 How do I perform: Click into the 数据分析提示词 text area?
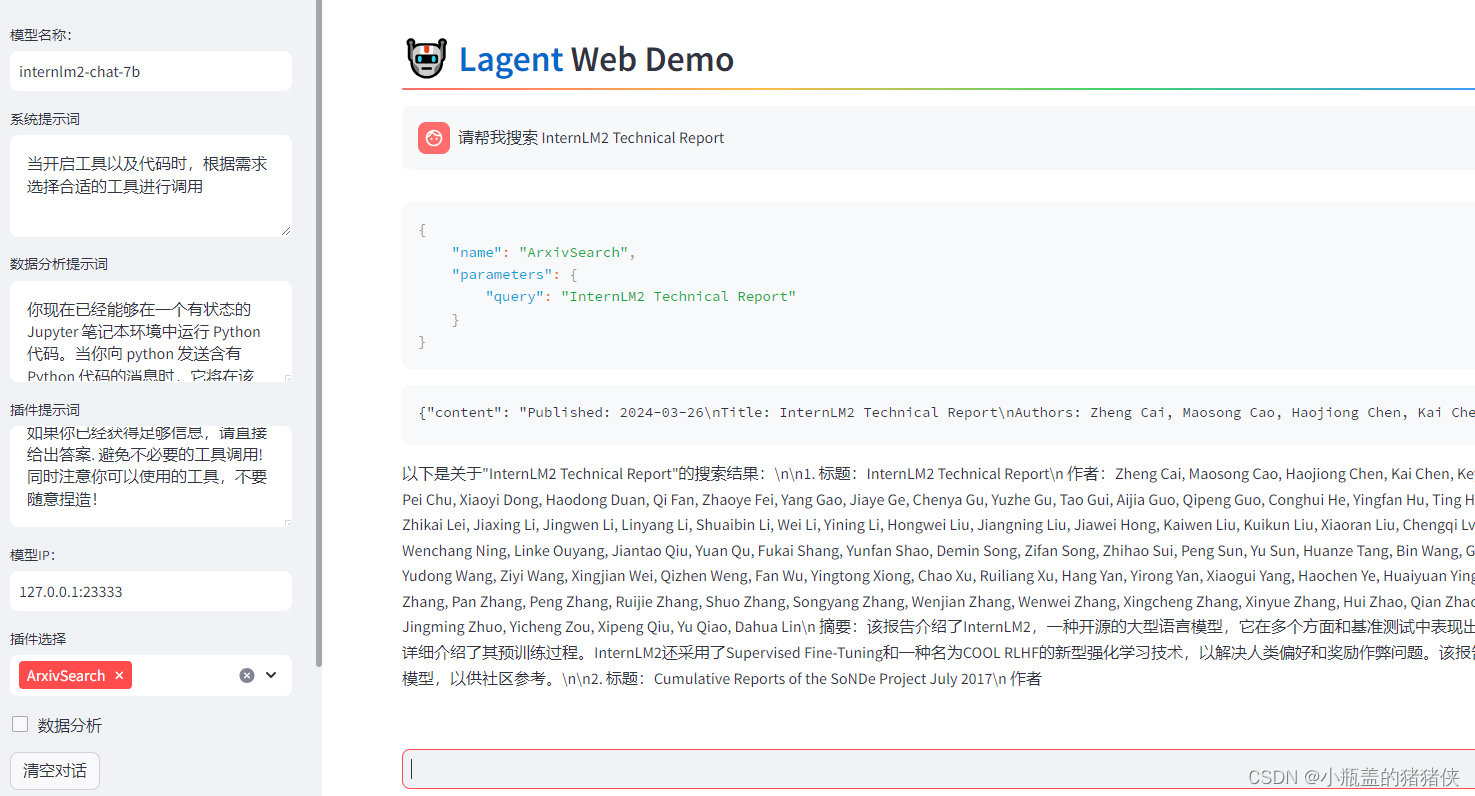[x=151, y=331]
